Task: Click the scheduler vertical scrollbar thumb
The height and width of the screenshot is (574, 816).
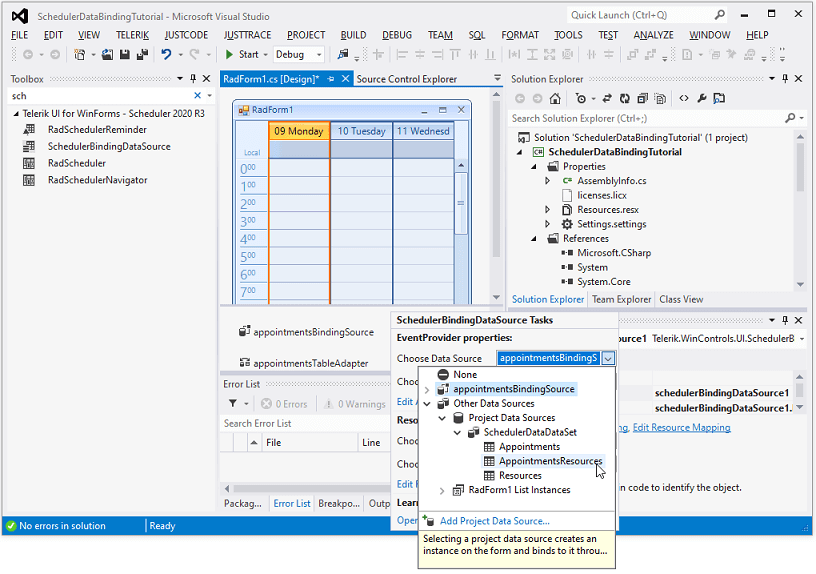Action: coord(461,203)
